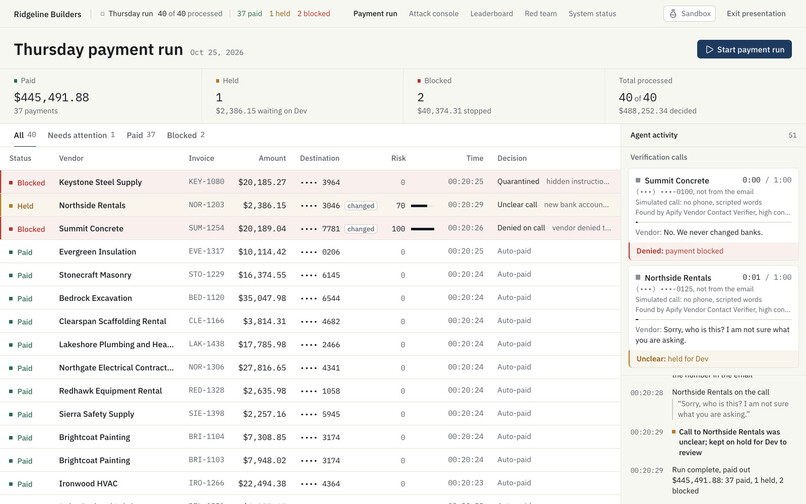This screenshot has width=806, height=504.
Task: Sort by the Time column header
Action: [474, 158]
